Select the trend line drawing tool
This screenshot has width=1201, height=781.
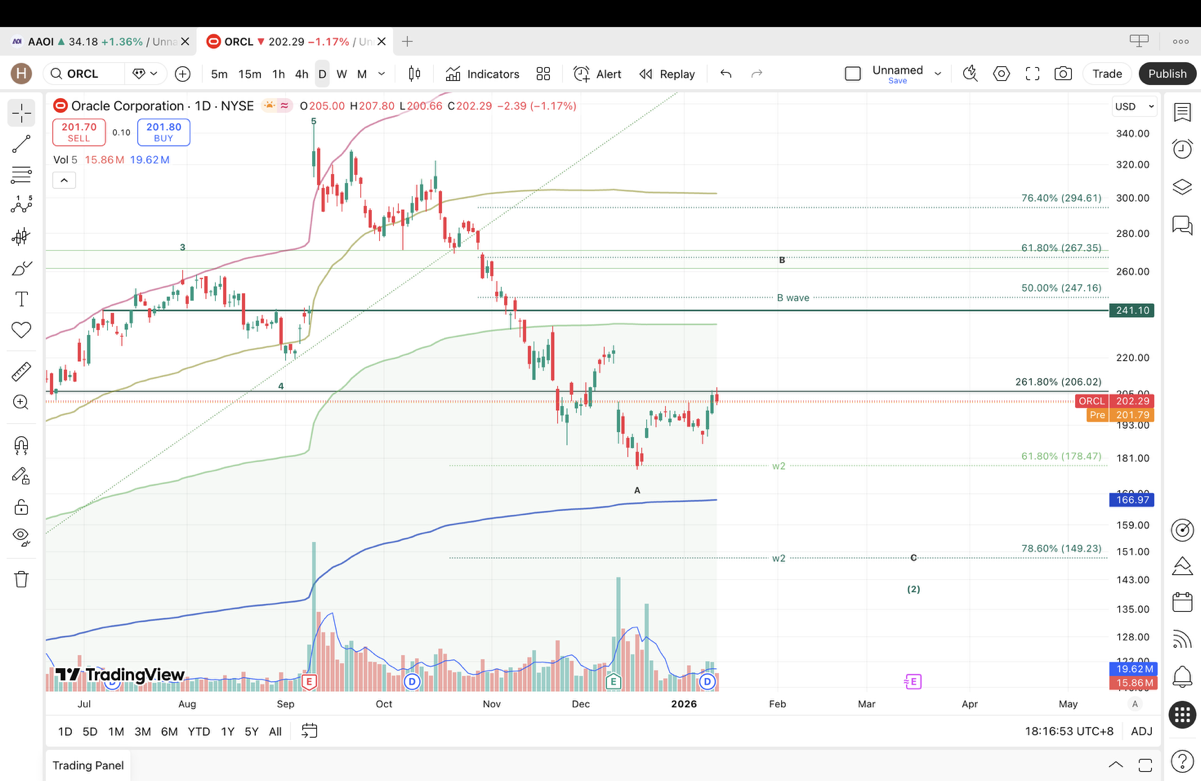(21, 145)
